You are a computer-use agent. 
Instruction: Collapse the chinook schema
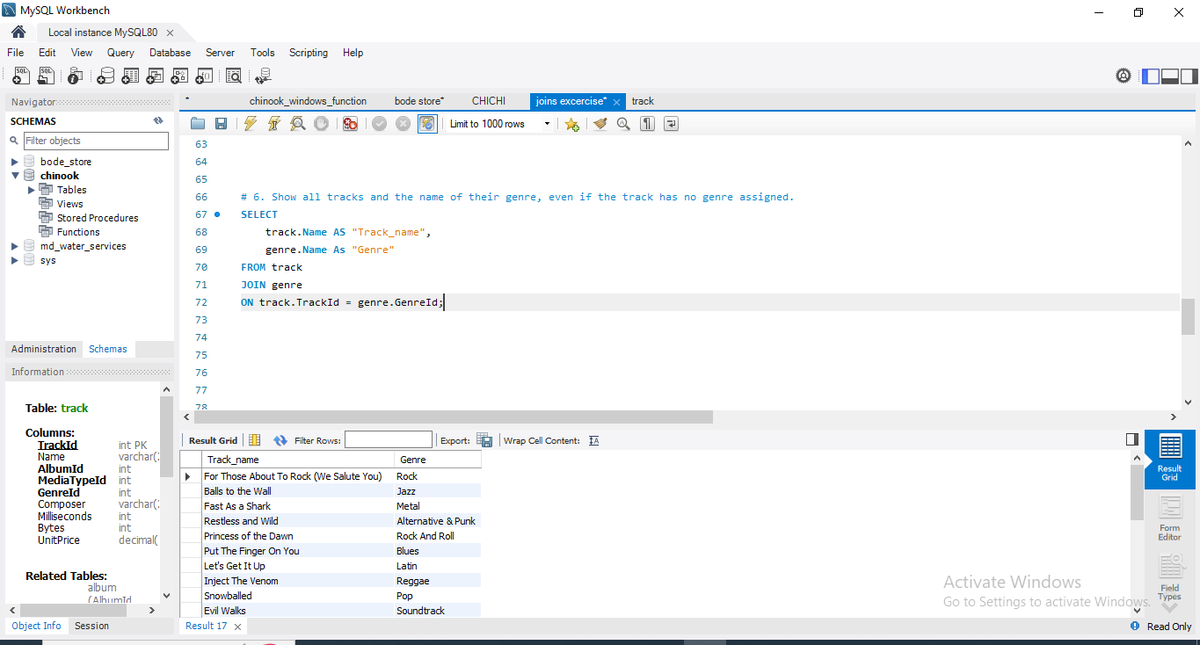[x=14, y=175]
